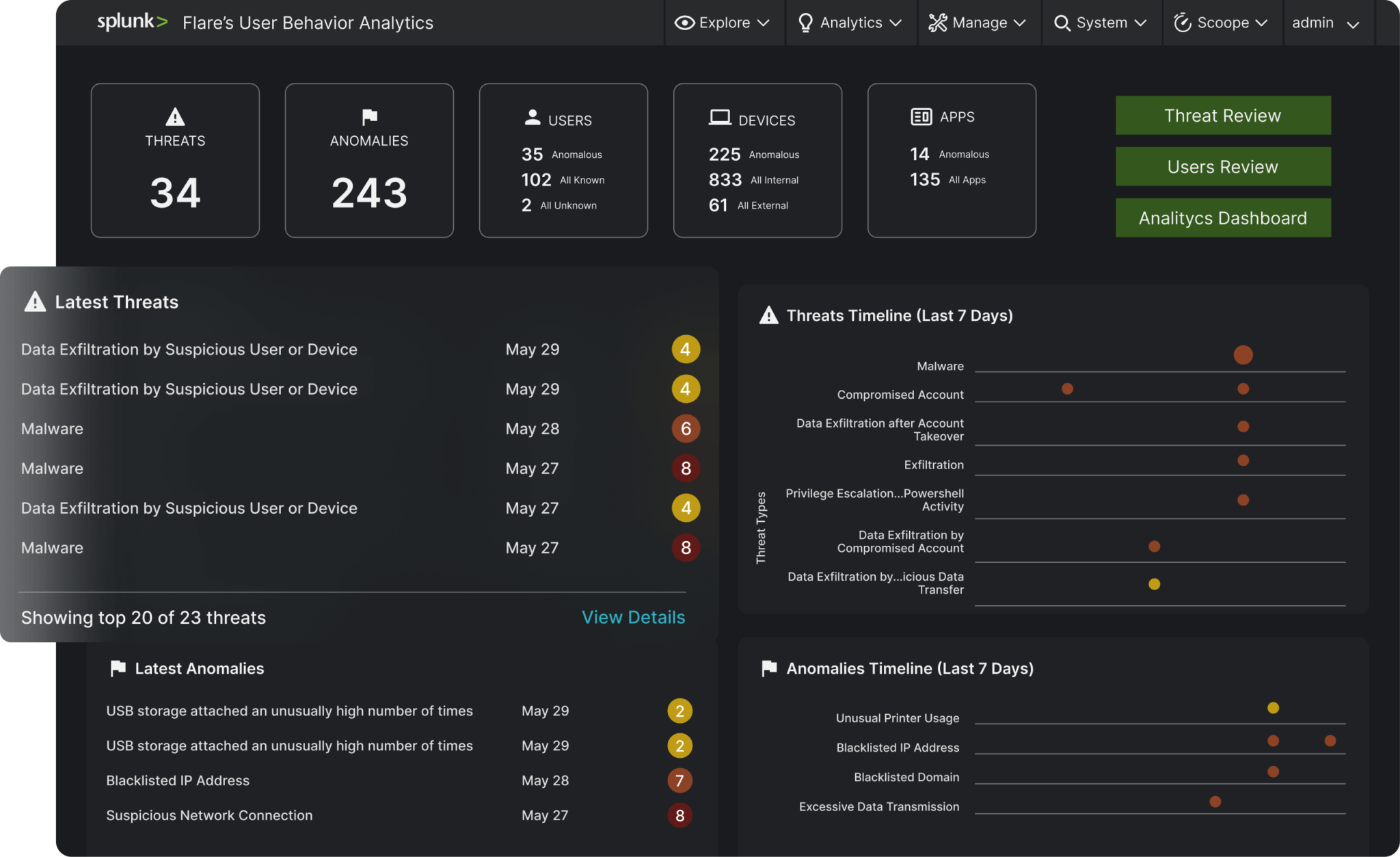Click the Users Review button
1400x857 pixels.
[x=1222, y=166]
